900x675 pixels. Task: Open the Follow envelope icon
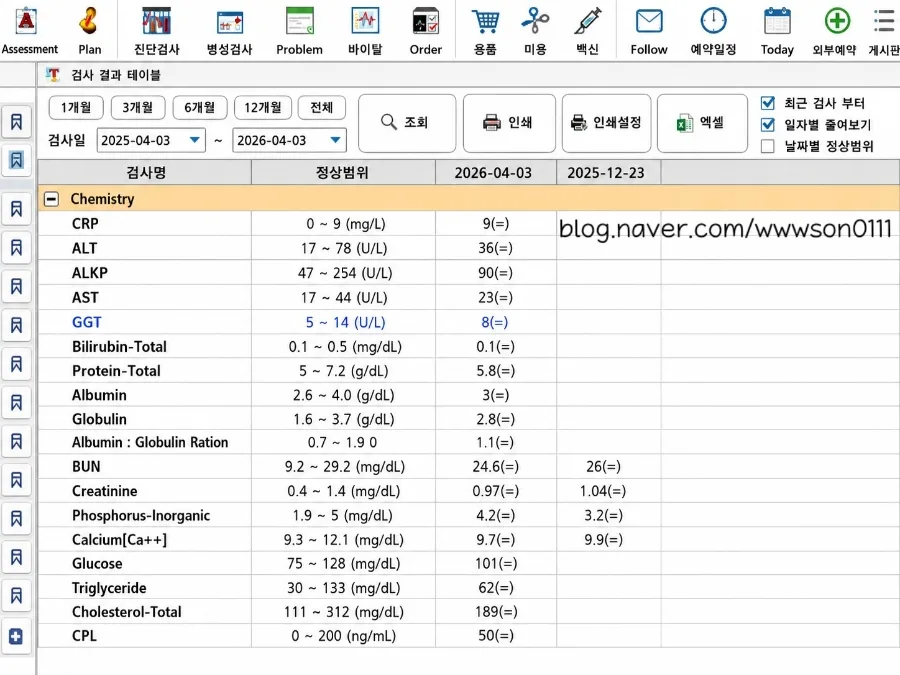coord(649,21)
